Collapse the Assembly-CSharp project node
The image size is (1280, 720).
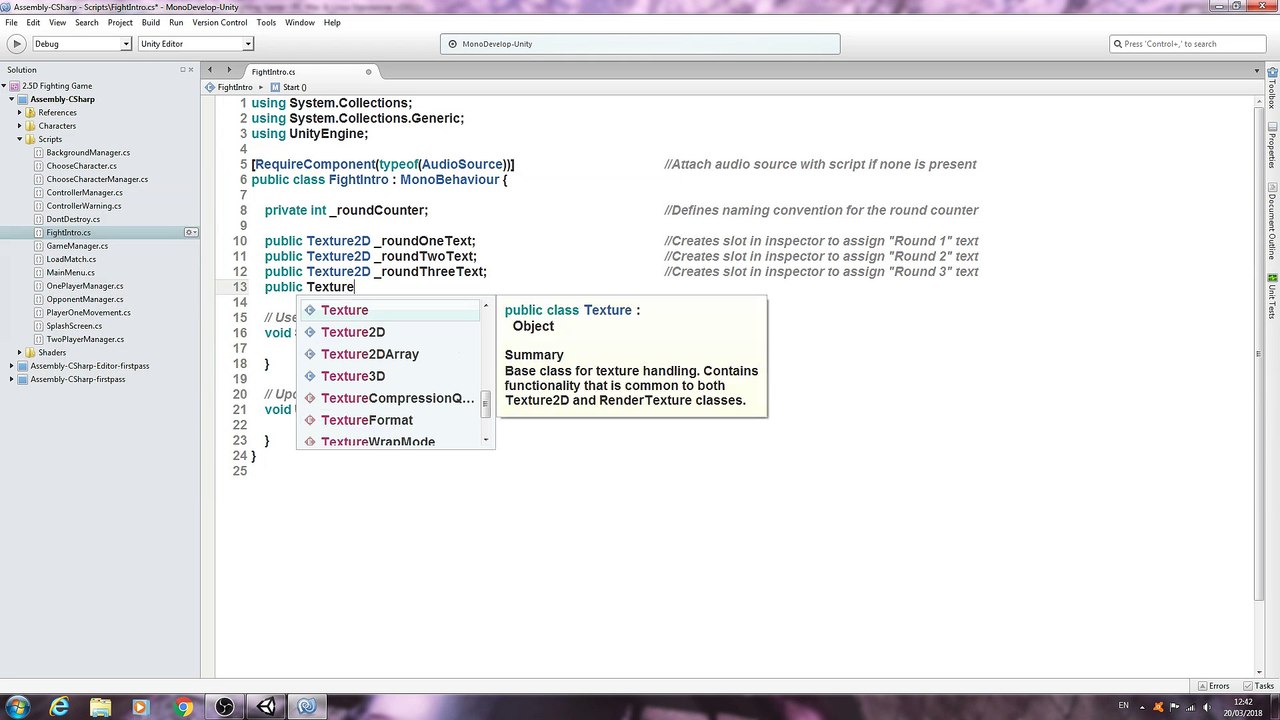(12, 99)
